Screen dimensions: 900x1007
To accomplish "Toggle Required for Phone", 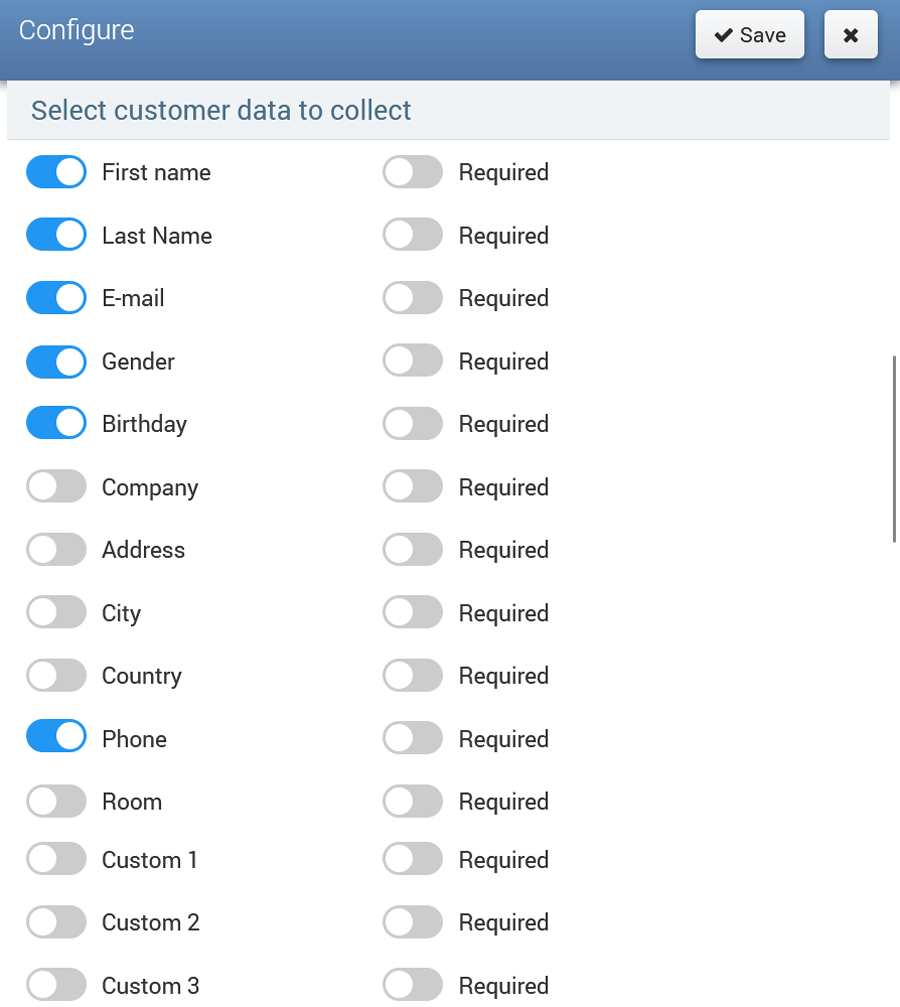I will click(x=412, y=738).
